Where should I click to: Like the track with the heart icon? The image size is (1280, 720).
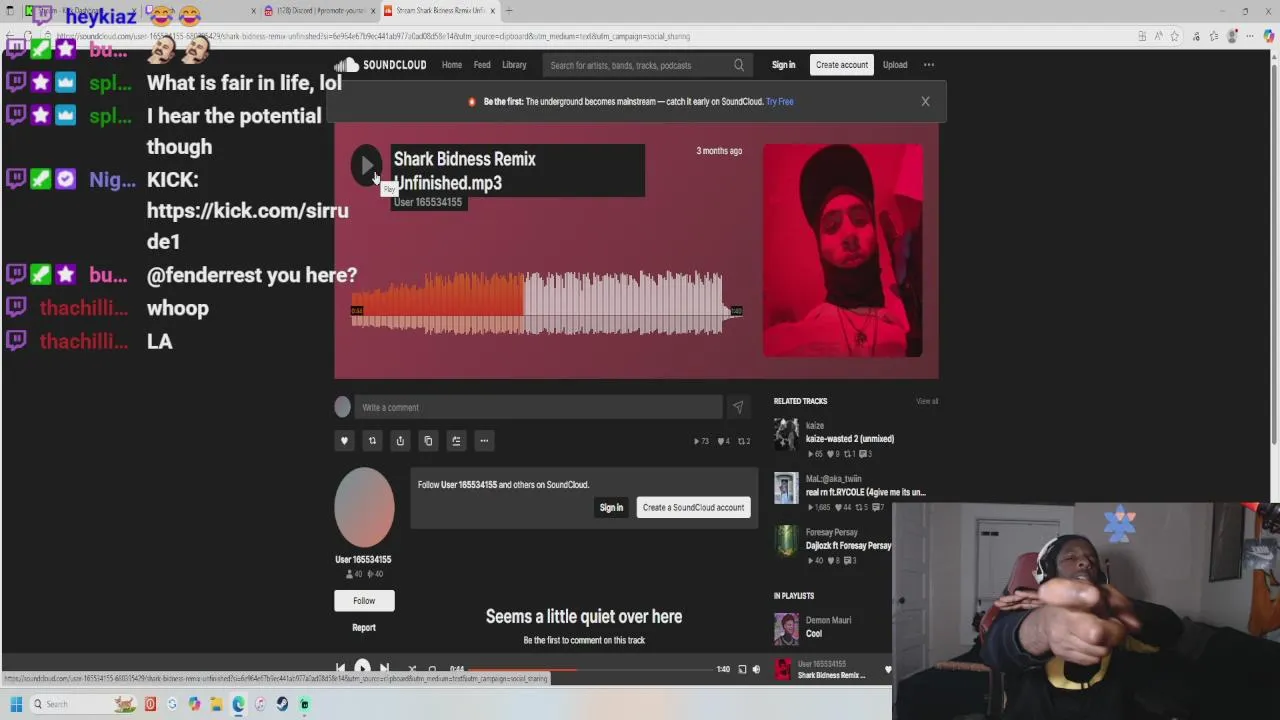point(344,441)
